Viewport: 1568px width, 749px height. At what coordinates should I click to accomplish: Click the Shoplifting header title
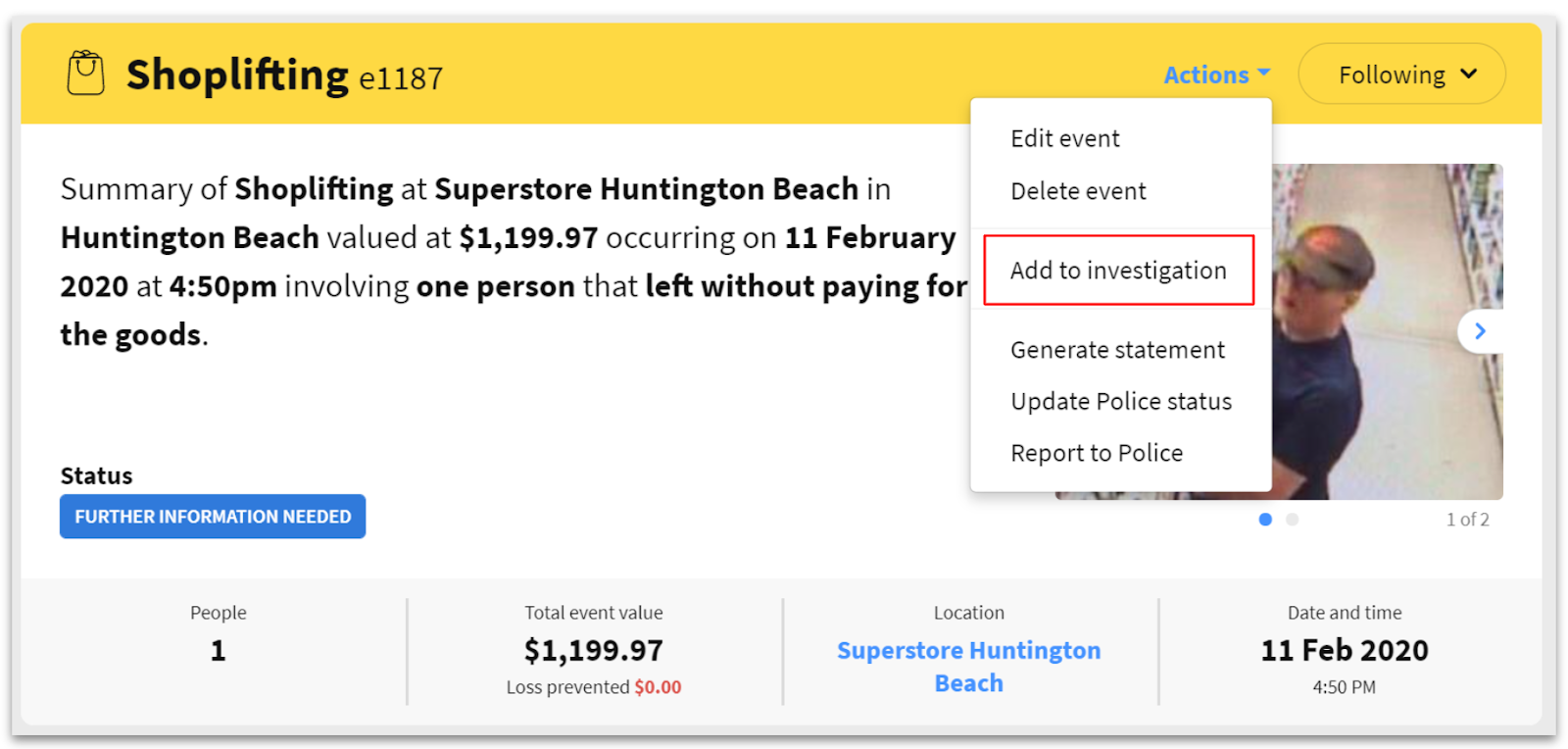point(237,75)
